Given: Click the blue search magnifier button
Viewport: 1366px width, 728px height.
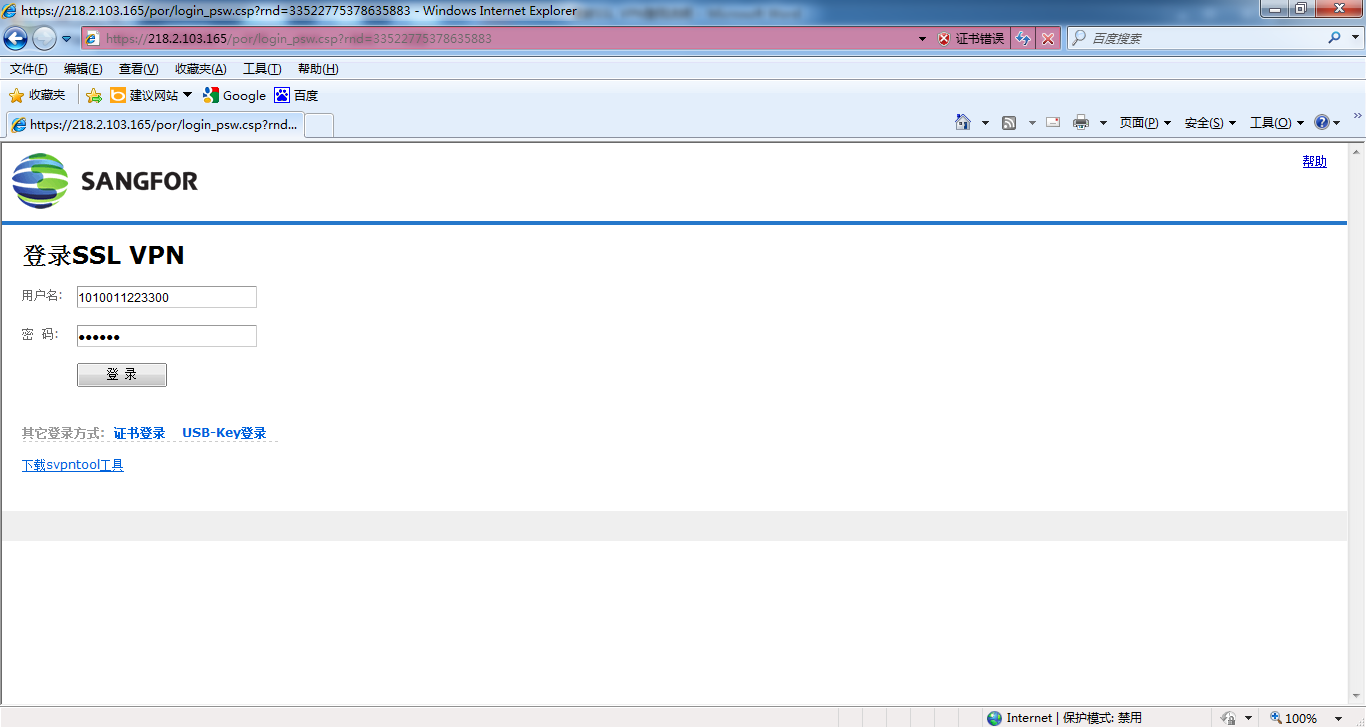Looking at the screenshot, I should click(x=1334, y=38).
